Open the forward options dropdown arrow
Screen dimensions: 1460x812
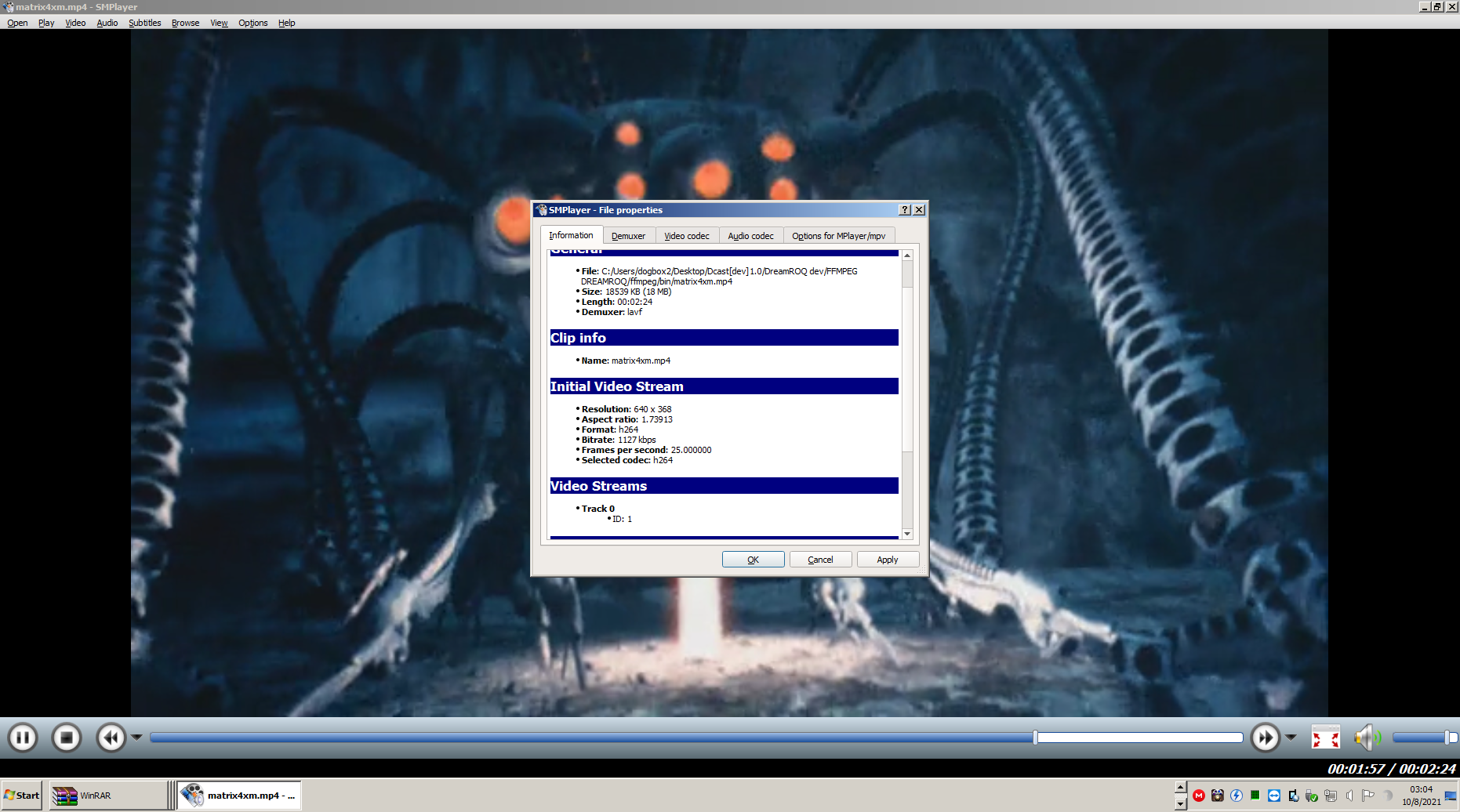[1291, 738]
